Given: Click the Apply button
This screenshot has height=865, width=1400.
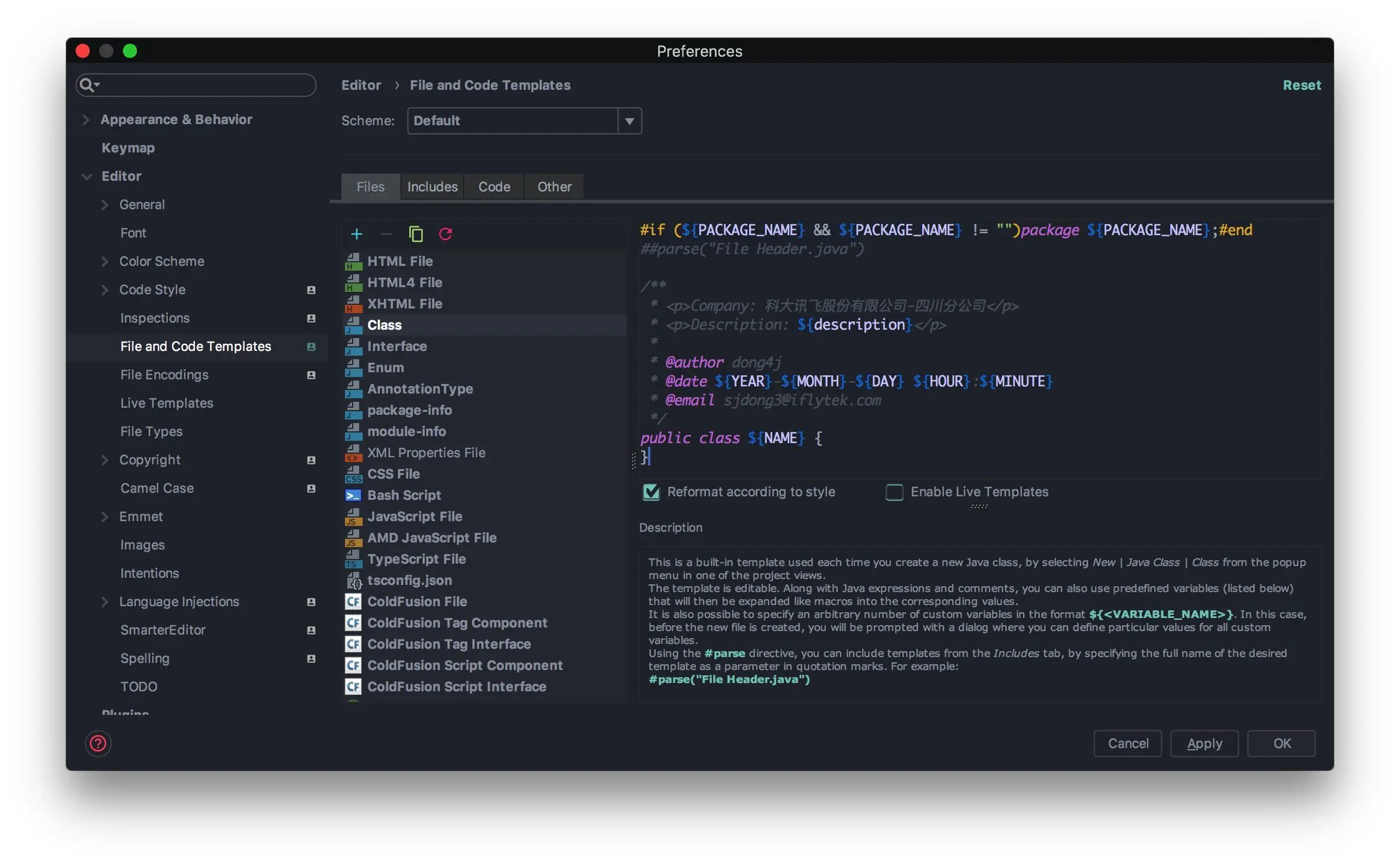Looking at the screenshot, I should coord(1204,743).
